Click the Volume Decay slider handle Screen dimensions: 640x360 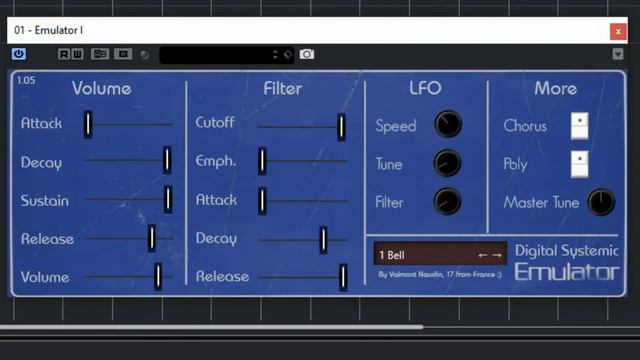[x=167, y=160]
